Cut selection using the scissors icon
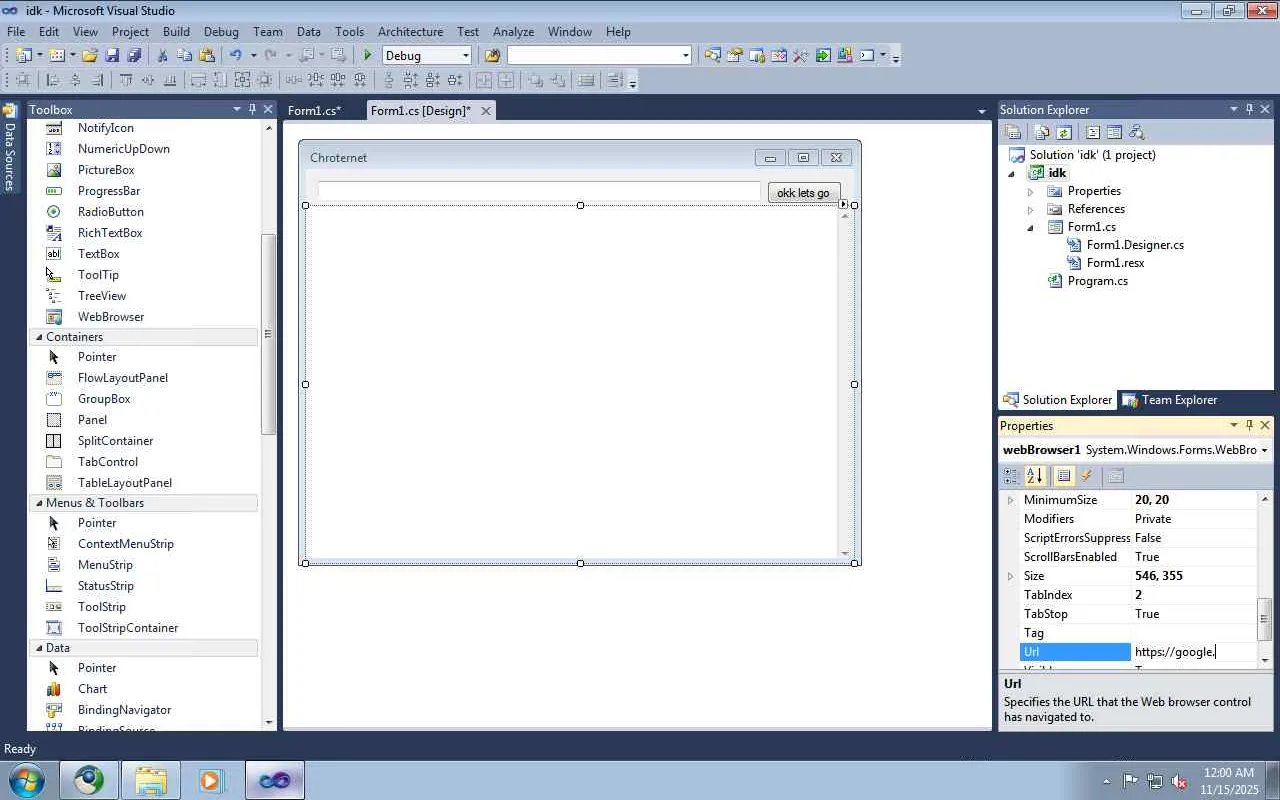 tap(162, 56)
